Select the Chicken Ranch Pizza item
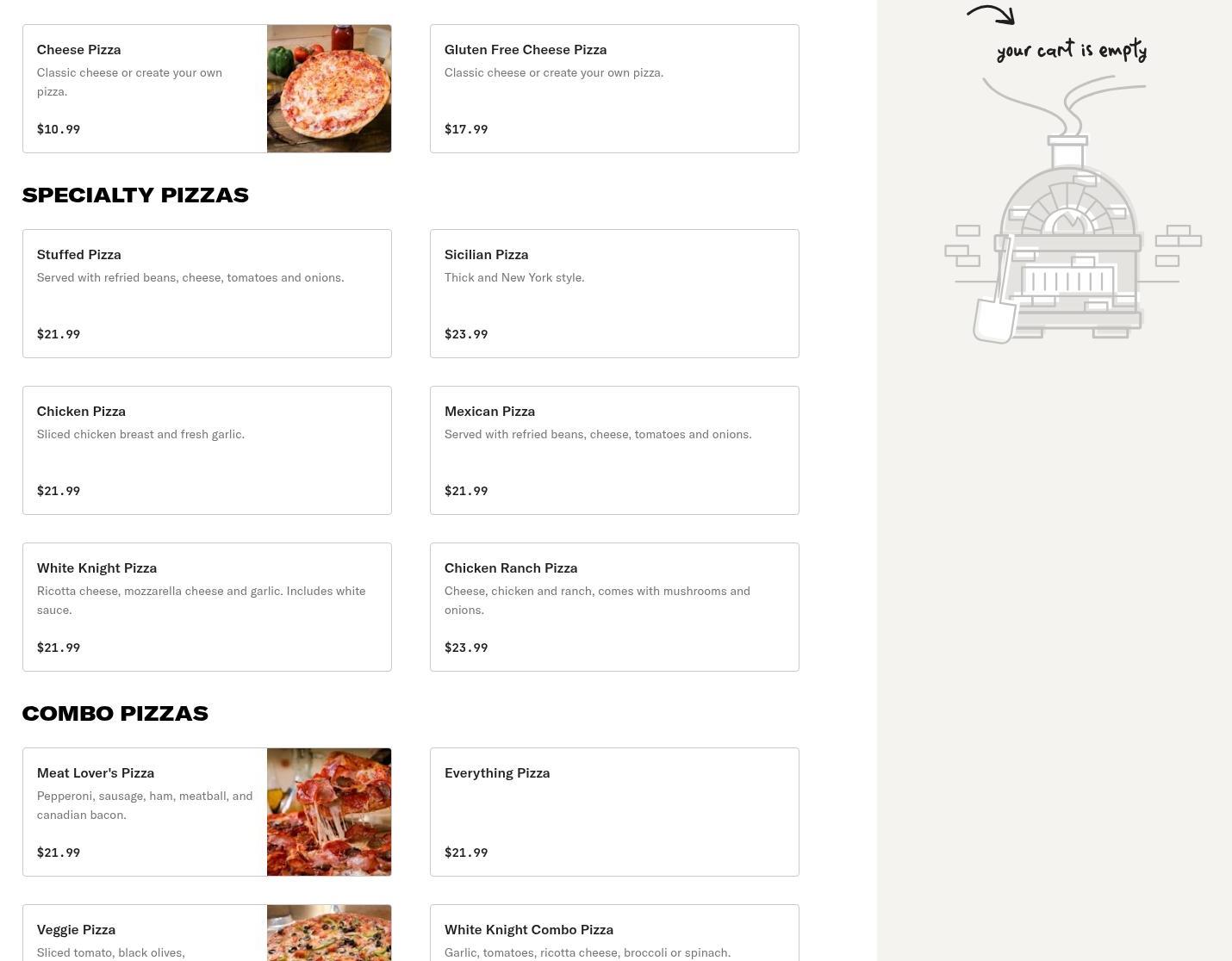Screen dimensions: 1232x961 click(x=614, y=607)
